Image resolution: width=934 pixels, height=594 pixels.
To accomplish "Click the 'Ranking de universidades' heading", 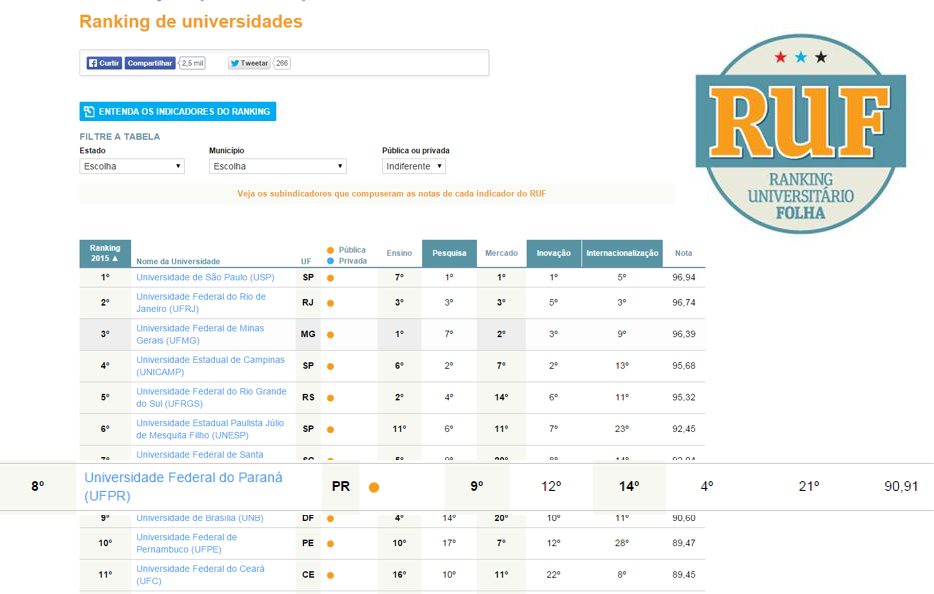I will point(191,22).
